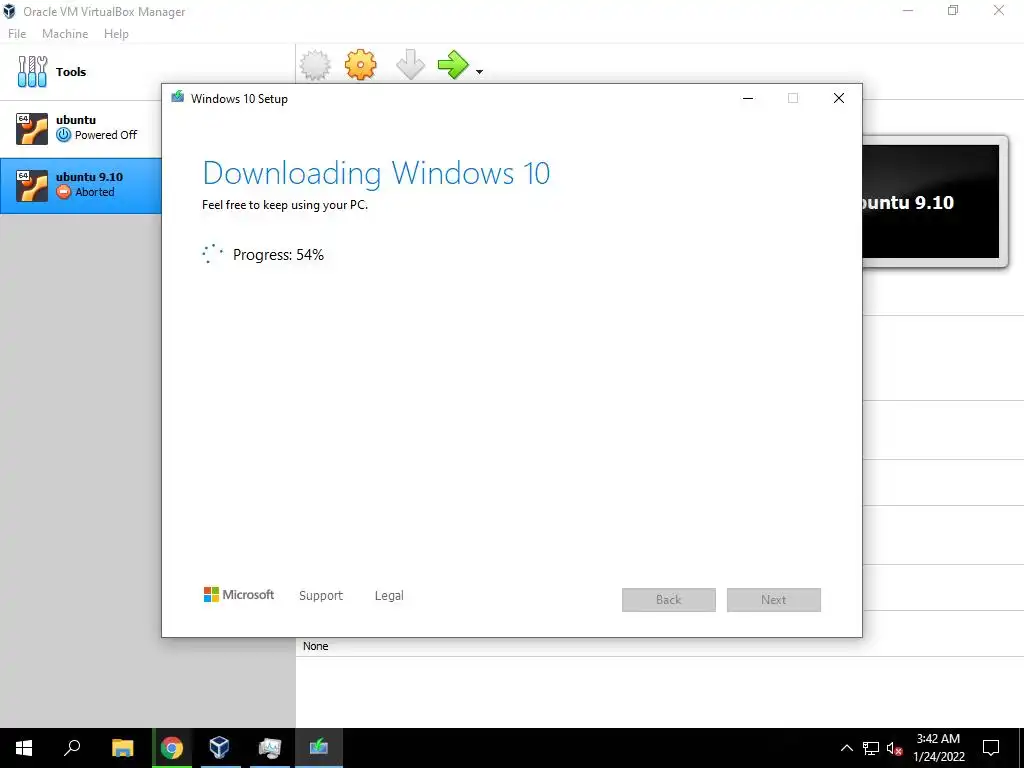The height and width of the screenshot is (768, 1024).
Task: Open the Help menu in VirtualBox Manager
Action: click(116, 34)
